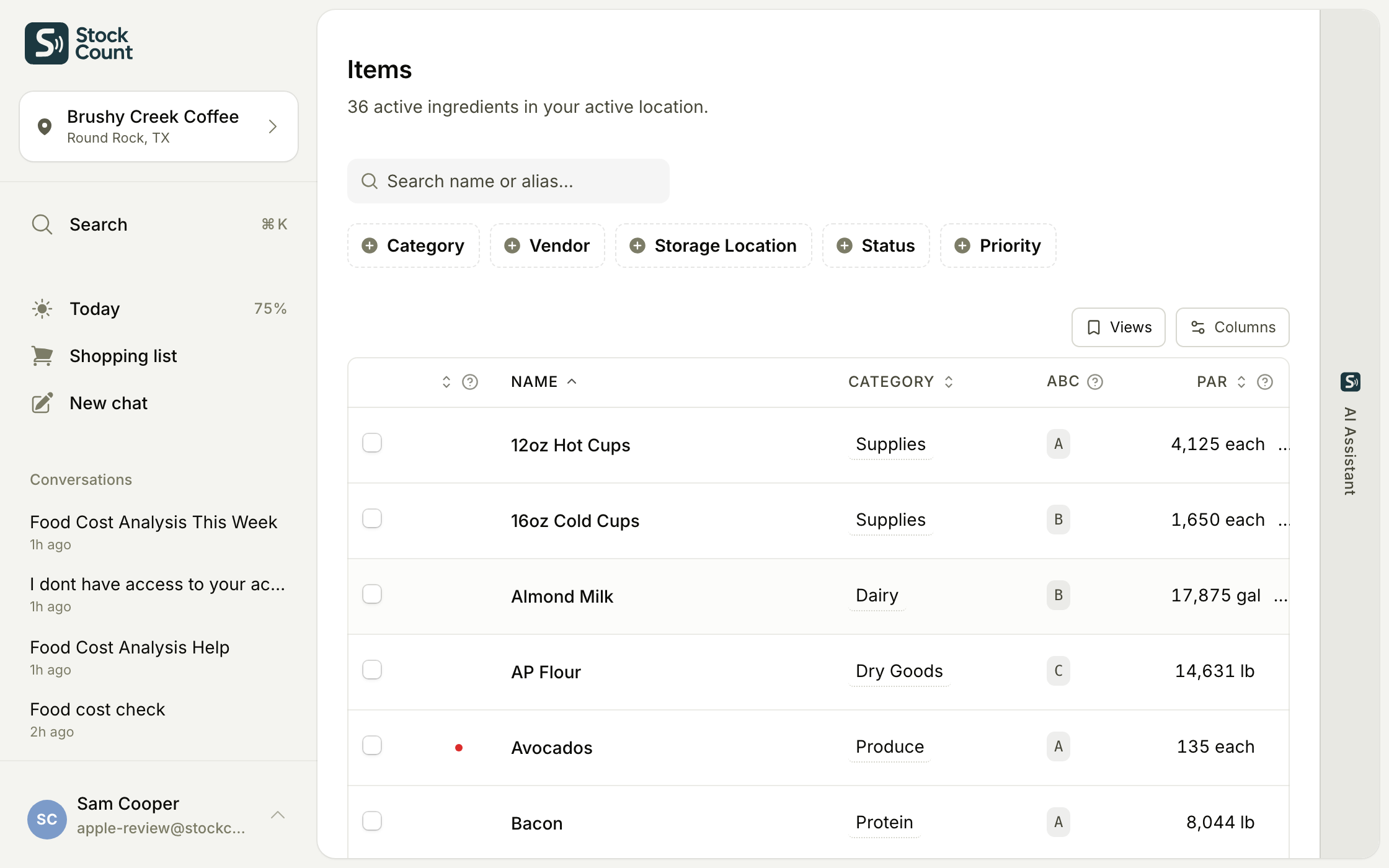Click the sidebar Search magnifier icon
The image size is (1389, 868).
tap(42, 224)
